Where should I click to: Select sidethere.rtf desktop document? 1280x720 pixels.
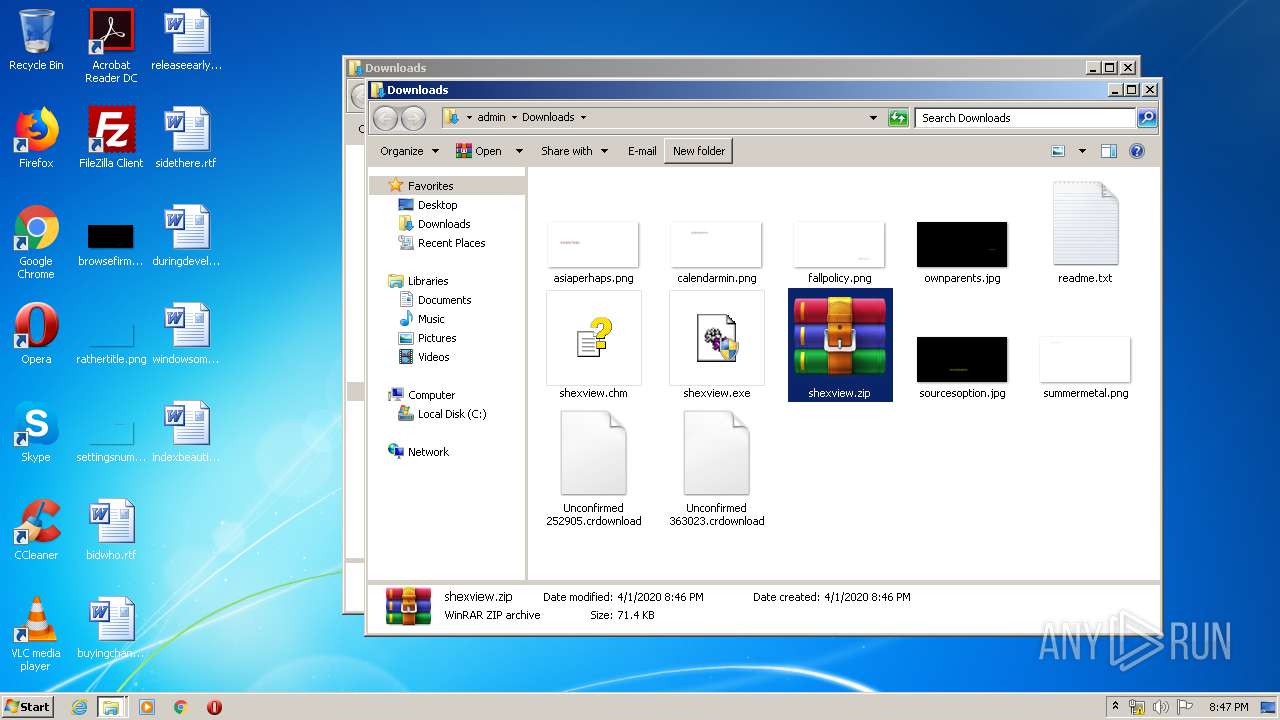186,138
